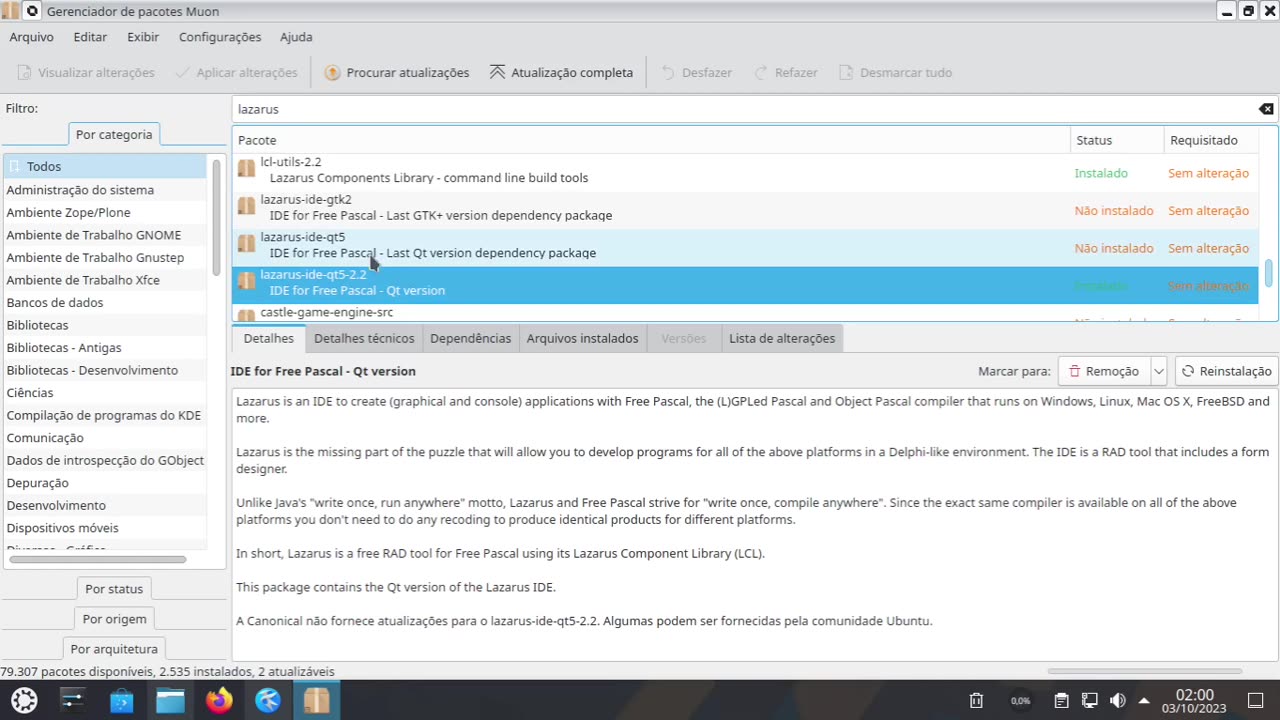Click the category list horizontal scrollbar
The width and height of the screenshot is (1280, 720).
click(x=97, y=559)
